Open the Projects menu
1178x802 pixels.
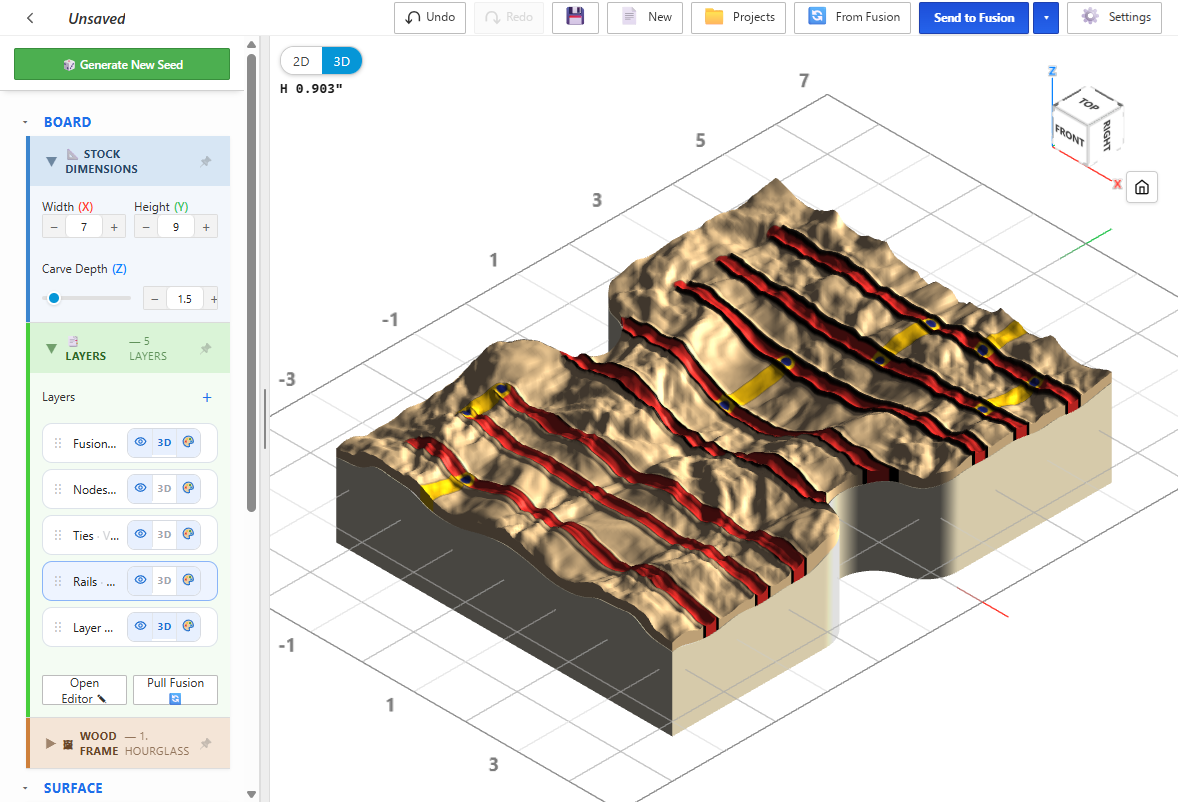[x=739, y=17]
